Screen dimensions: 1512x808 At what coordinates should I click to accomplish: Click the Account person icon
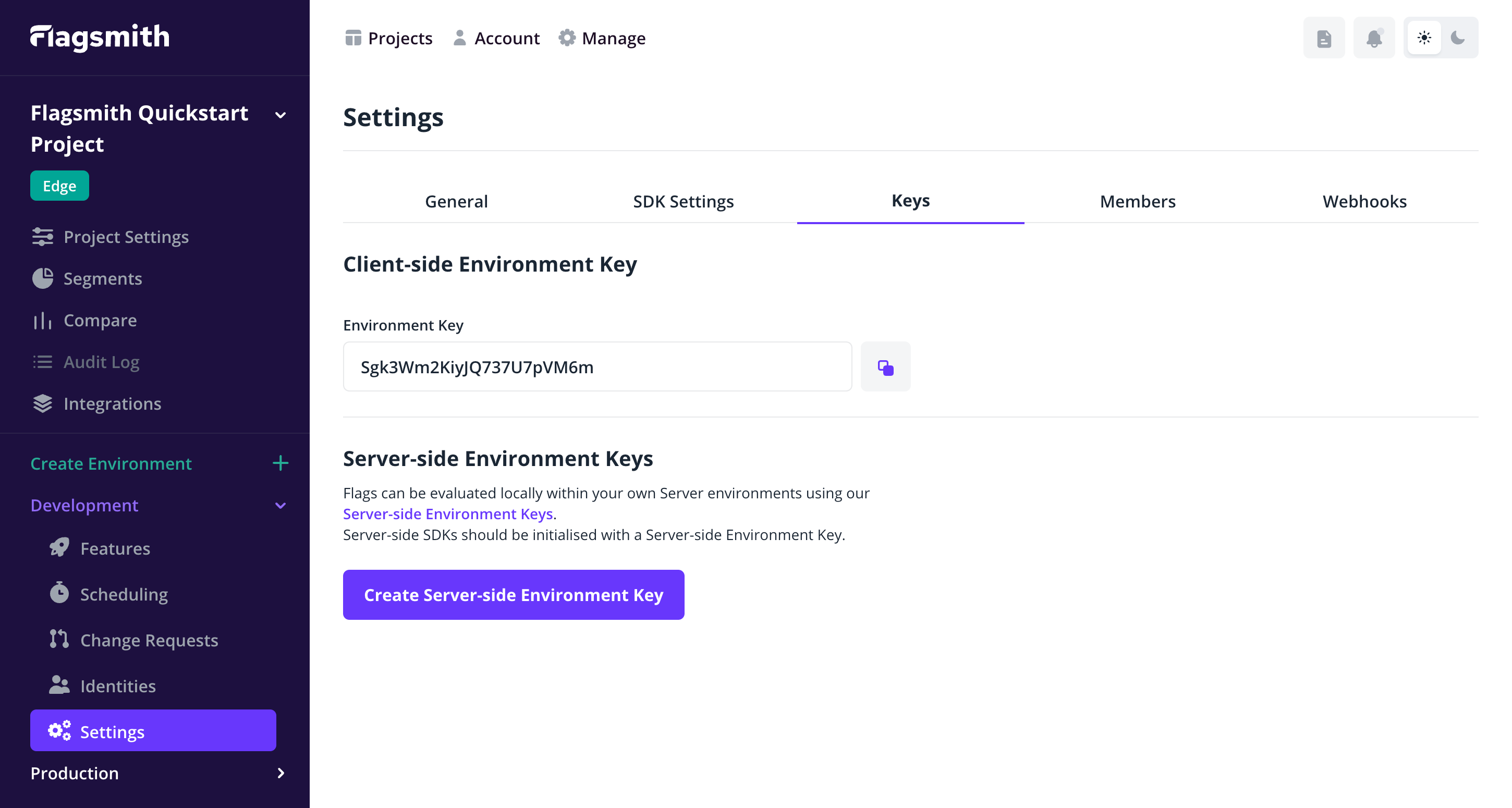tap(460, 38)
